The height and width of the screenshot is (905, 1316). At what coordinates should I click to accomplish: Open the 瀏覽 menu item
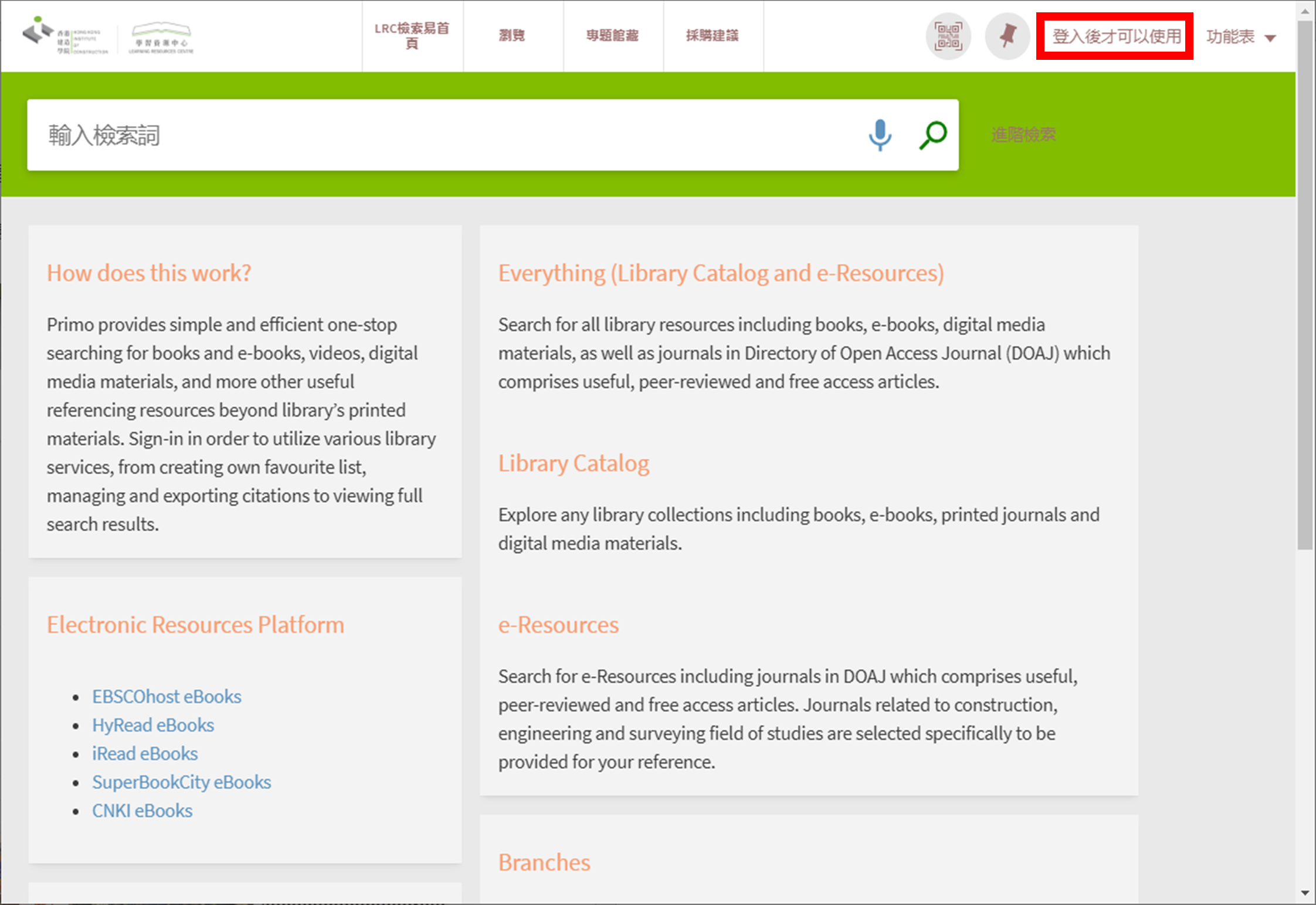512,36
